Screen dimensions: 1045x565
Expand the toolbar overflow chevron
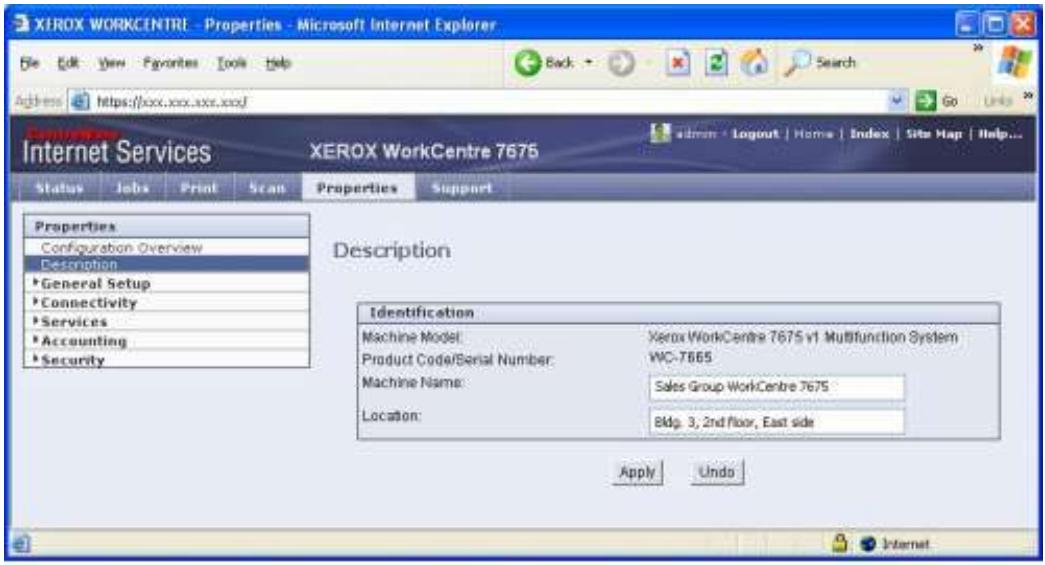[x=978, y=47]
